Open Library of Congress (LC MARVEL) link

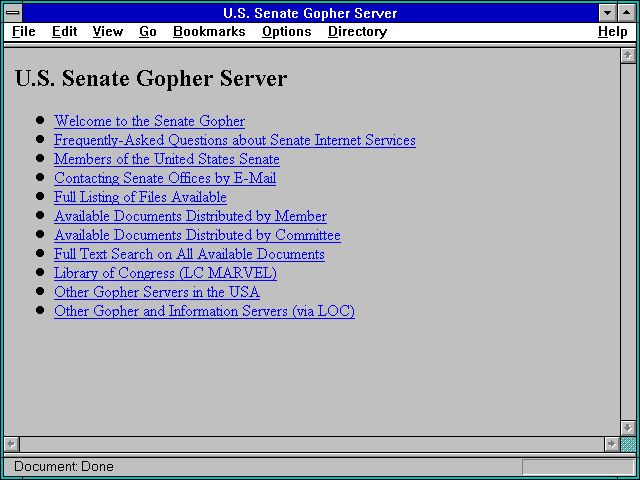(x=165, y=273)
